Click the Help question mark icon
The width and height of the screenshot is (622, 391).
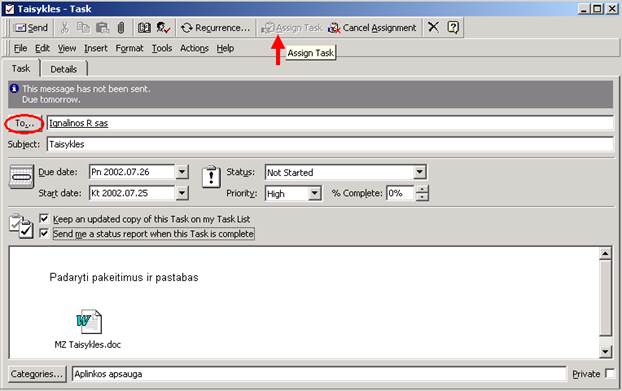[x=453, y=27]
